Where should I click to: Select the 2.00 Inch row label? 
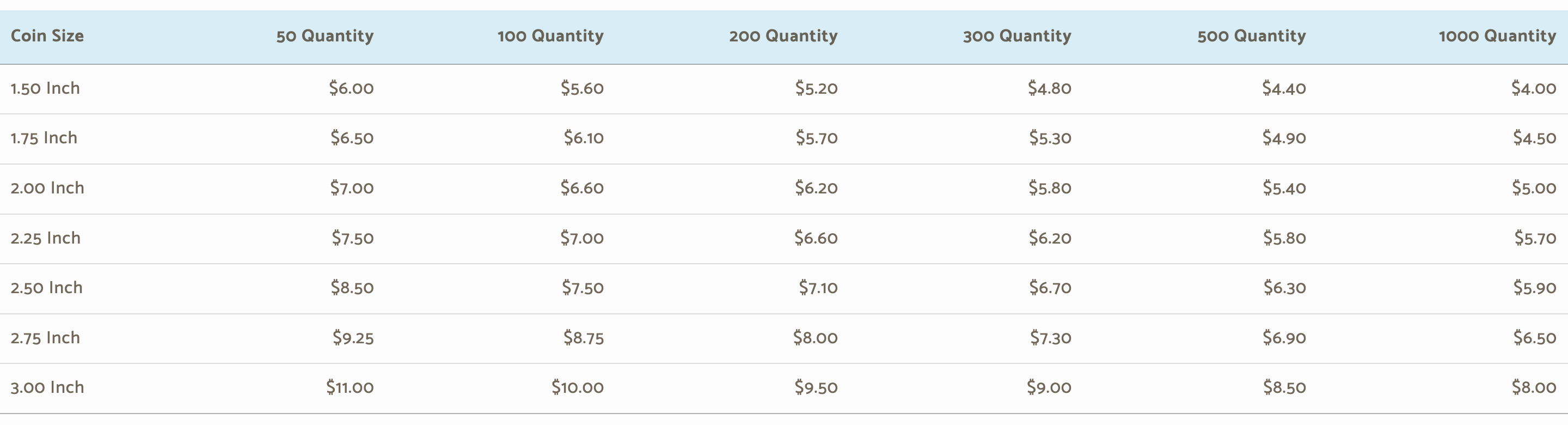pos(47,188)
